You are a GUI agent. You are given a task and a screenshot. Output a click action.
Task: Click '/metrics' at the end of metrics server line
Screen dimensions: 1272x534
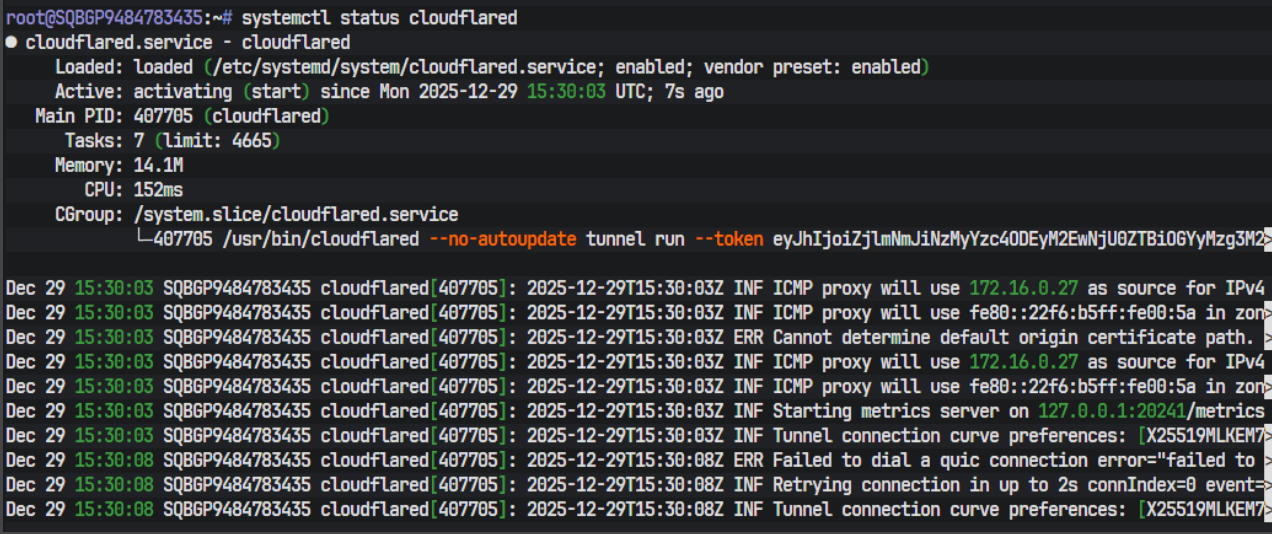click(x=1227, y=411)
